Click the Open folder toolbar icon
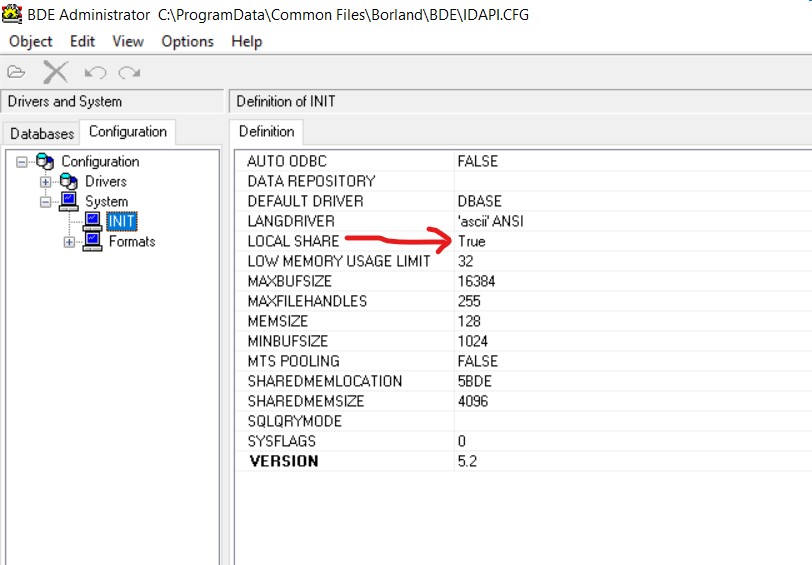 pyautogui.click(x=16, y=72)
